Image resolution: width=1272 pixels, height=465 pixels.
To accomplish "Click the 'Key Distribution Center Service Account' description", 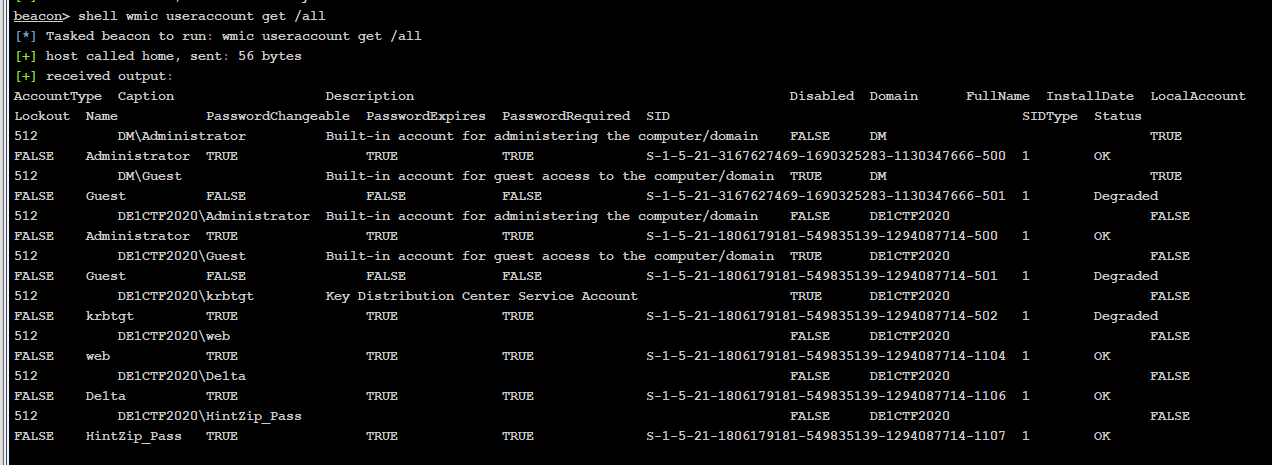I will (482, 296).
